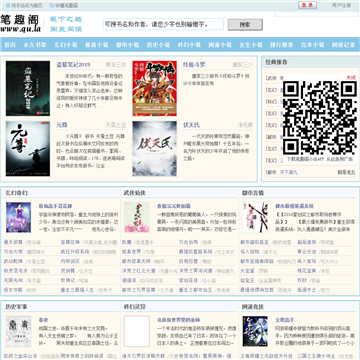Click the red 登录 login button
This screenshot has width=360, height=360.
[x=307, y=5]
